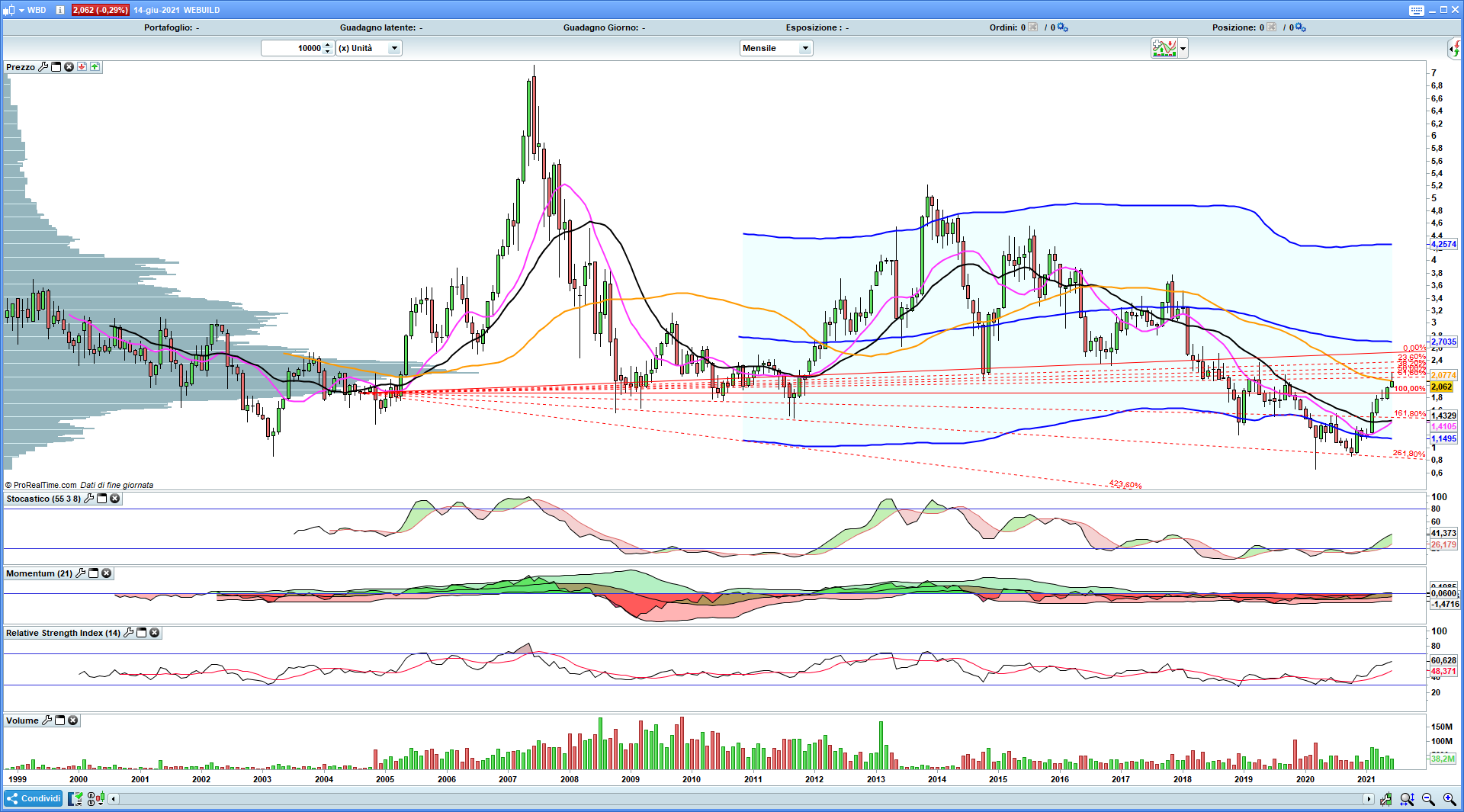Maximize the Stocastico panel

101,499
